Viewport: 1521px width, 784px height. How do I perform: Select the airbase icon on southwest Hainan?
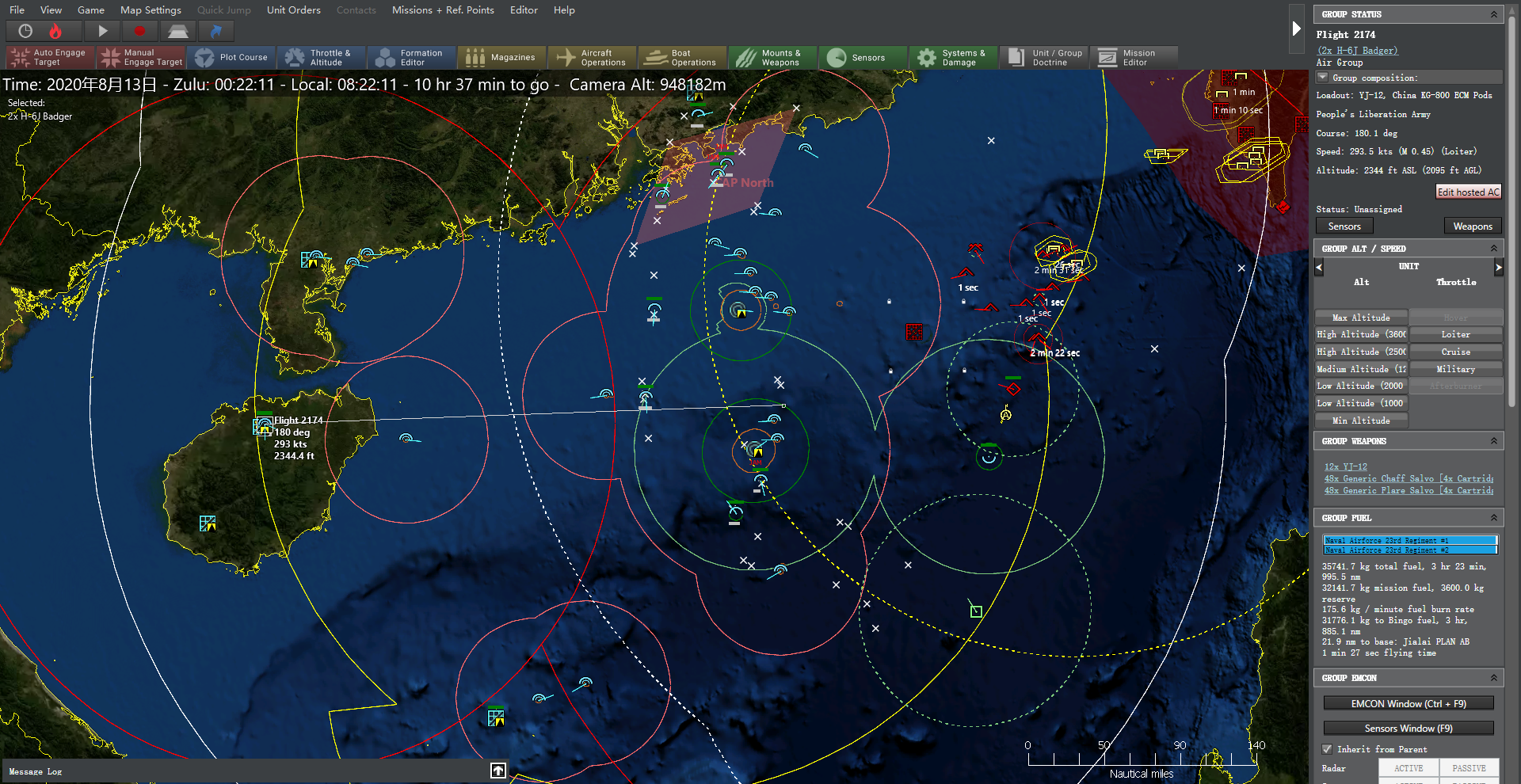pos(208,523)
